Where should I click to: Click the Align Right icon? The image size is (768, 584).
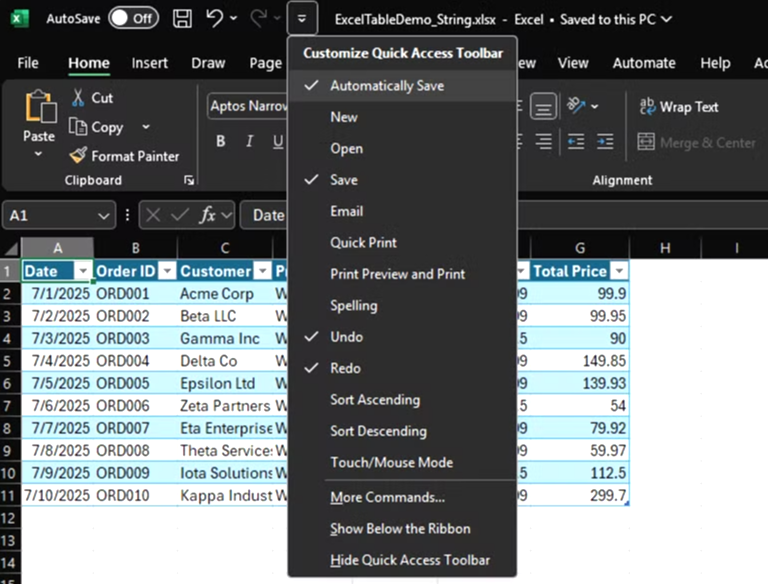click(x=543, y=142)
